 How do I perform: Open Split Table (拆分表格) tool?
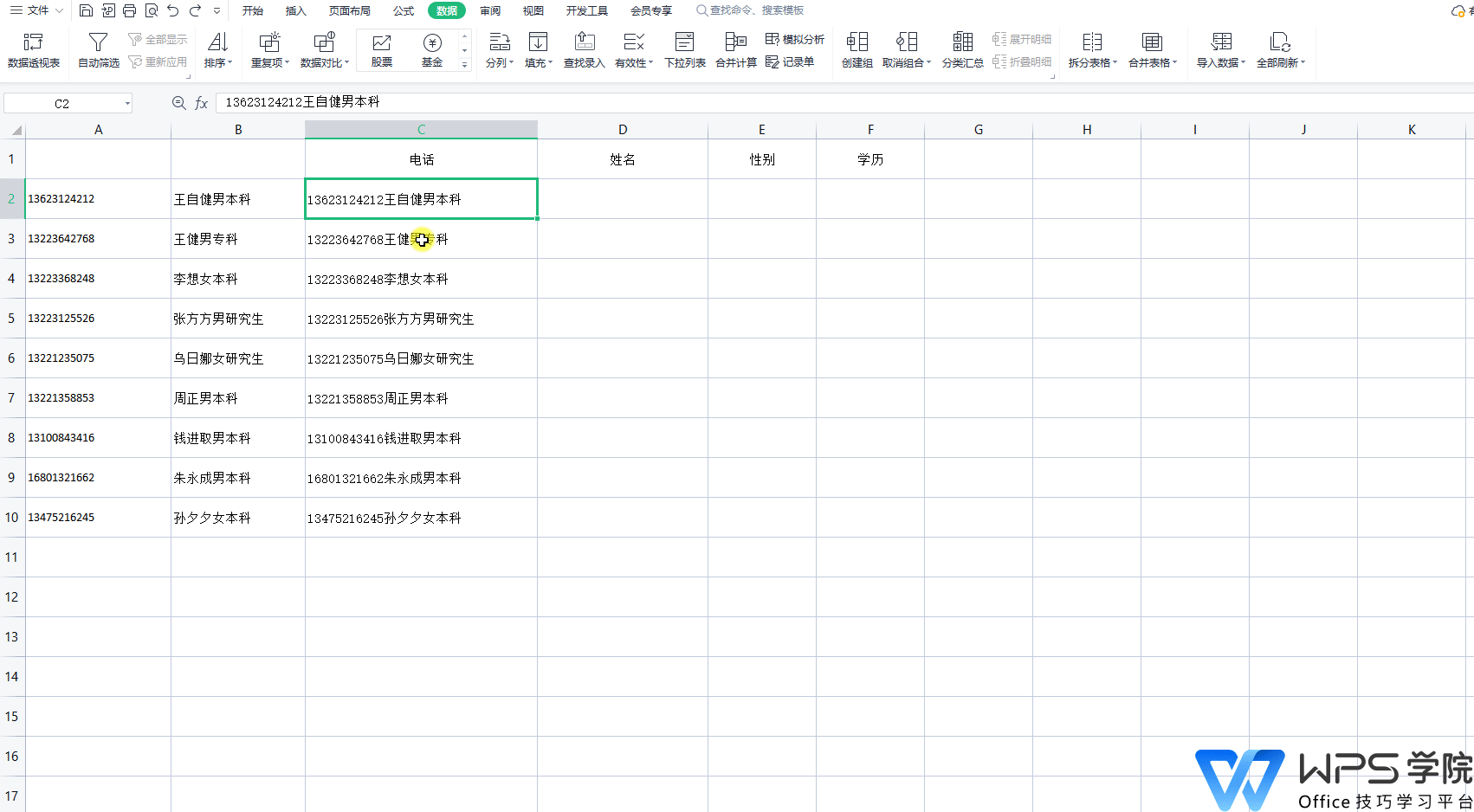click(x=1092, y=50)
